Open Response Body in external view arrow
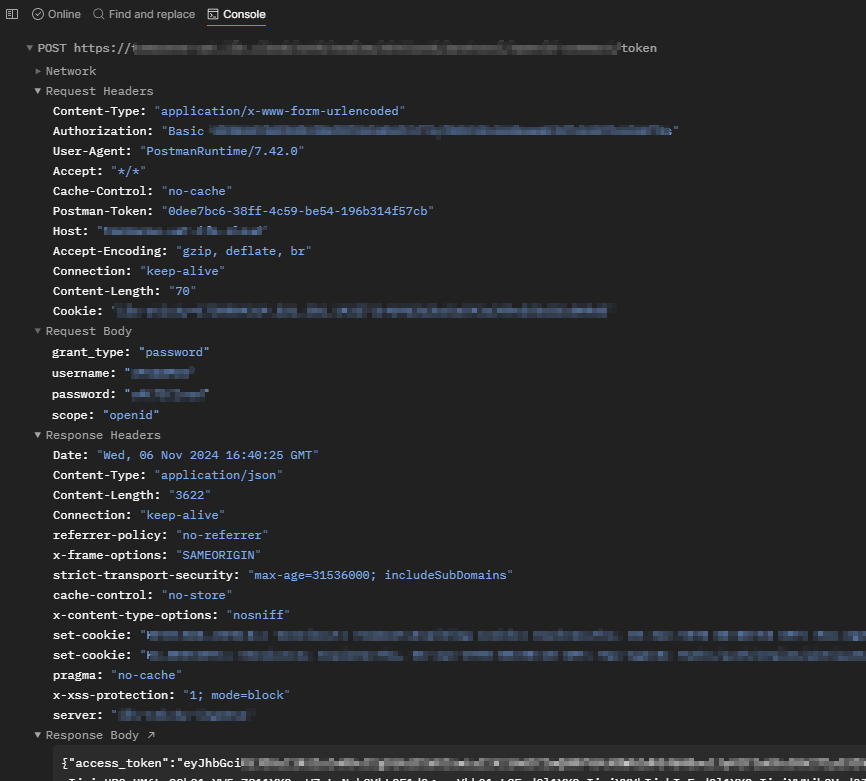This screenshot has width=866, height=781. pyautogui.click(x=152, y=735)
